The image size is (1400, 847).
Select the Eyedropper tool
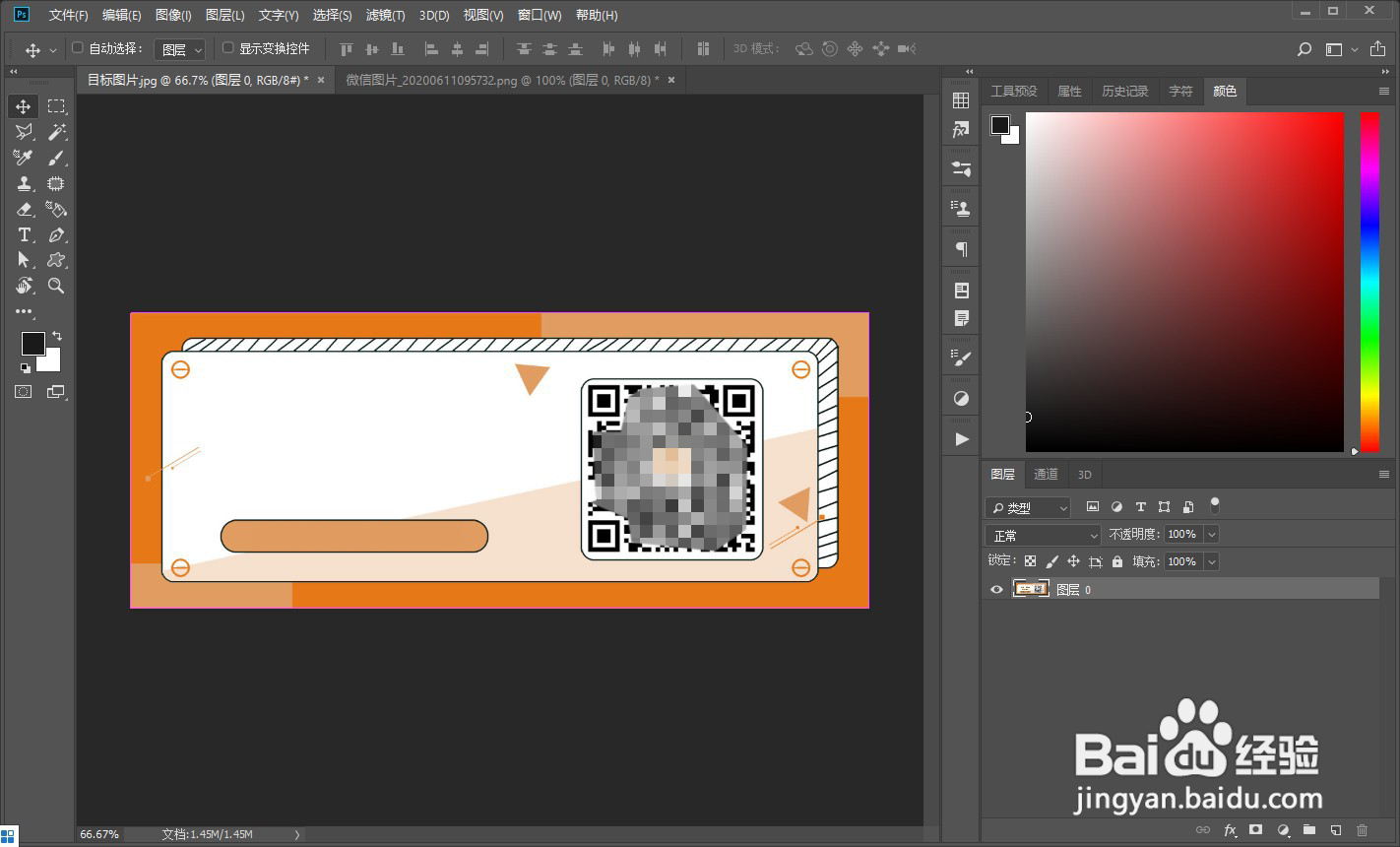coord(24,158)
